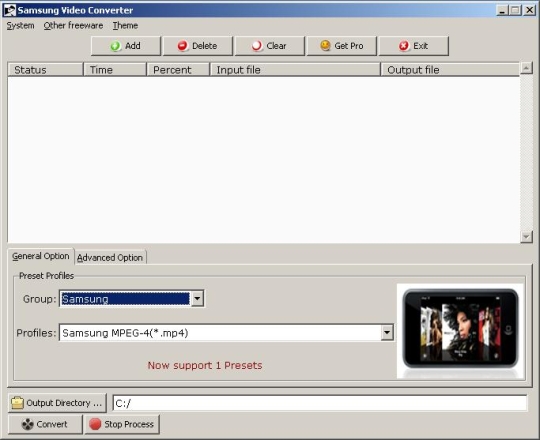This screenshot has width=540, height=440.
Task: Click the 'Now support 1 Presets' text
Action: (205, 365)
